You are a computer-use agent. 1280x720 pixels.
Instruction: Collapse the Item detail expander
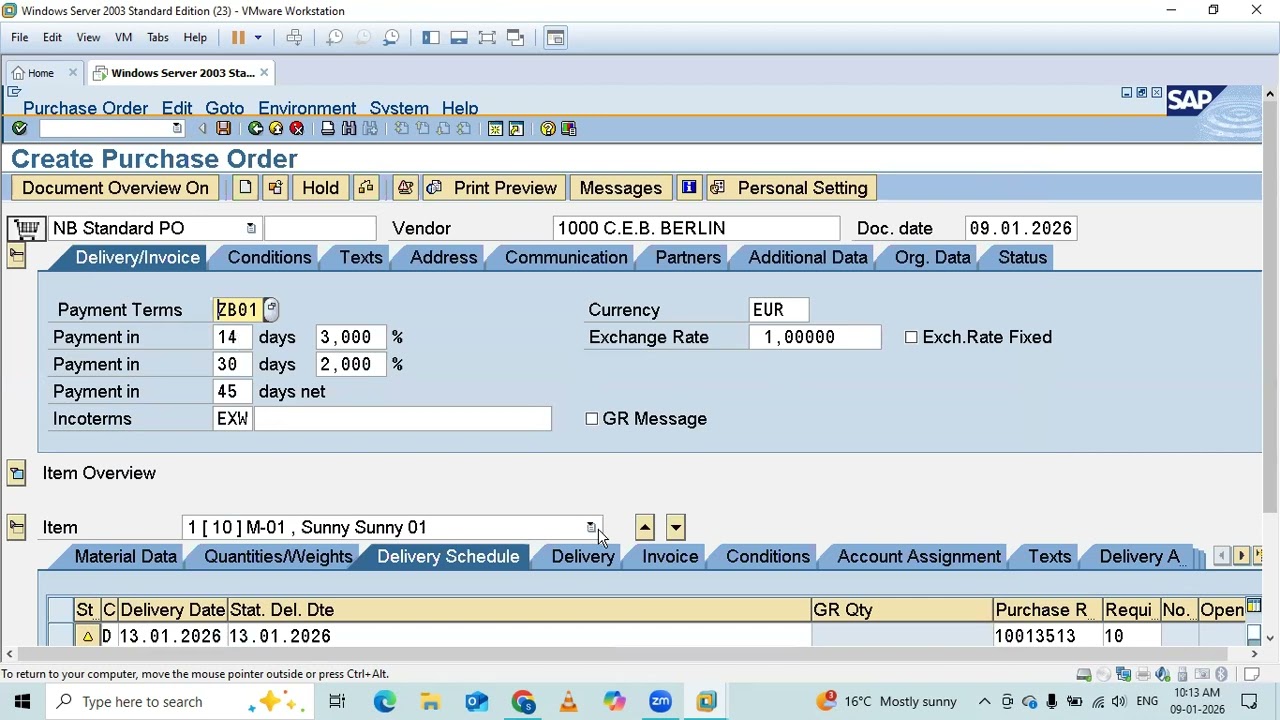point(16,527)
